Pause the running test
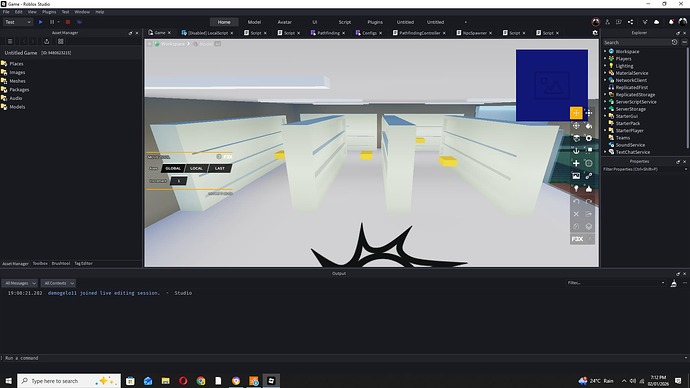The width and height of the screenshot is (690, 388). [x=52, y=22]
